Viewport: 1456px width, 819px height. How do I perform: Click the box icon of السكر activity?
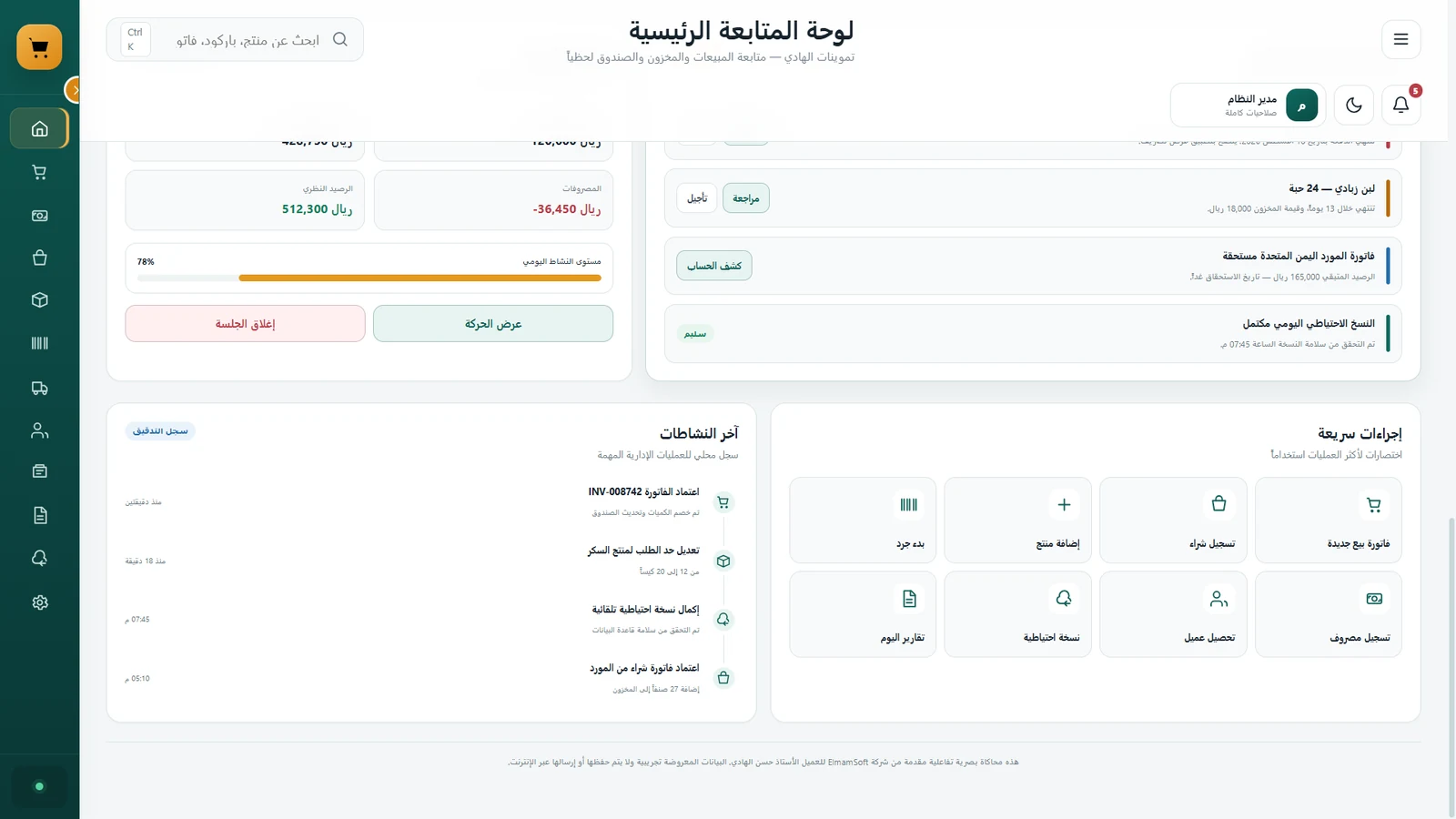tap(723, 561)
